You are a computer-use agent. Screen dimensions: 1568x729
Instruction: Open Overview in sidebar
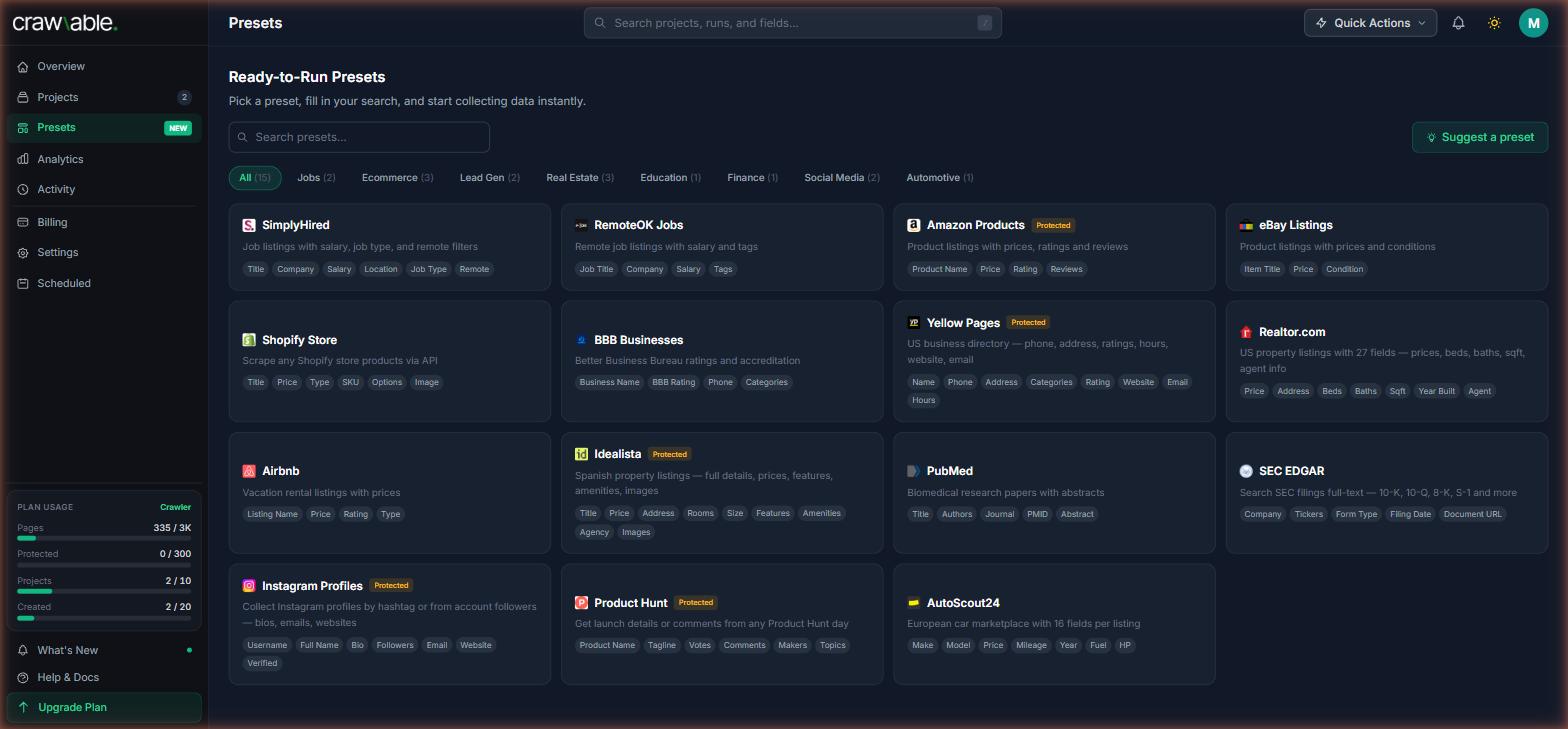[104, 67]
